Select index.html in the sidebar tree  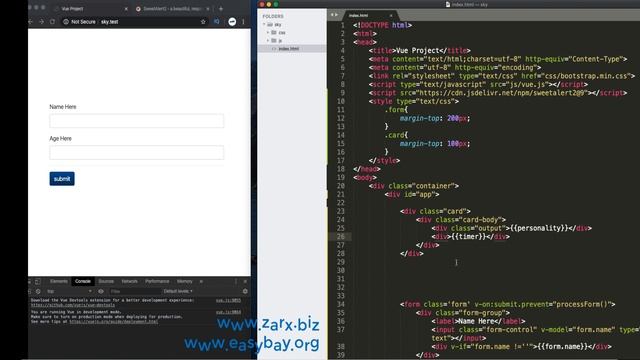292,49
